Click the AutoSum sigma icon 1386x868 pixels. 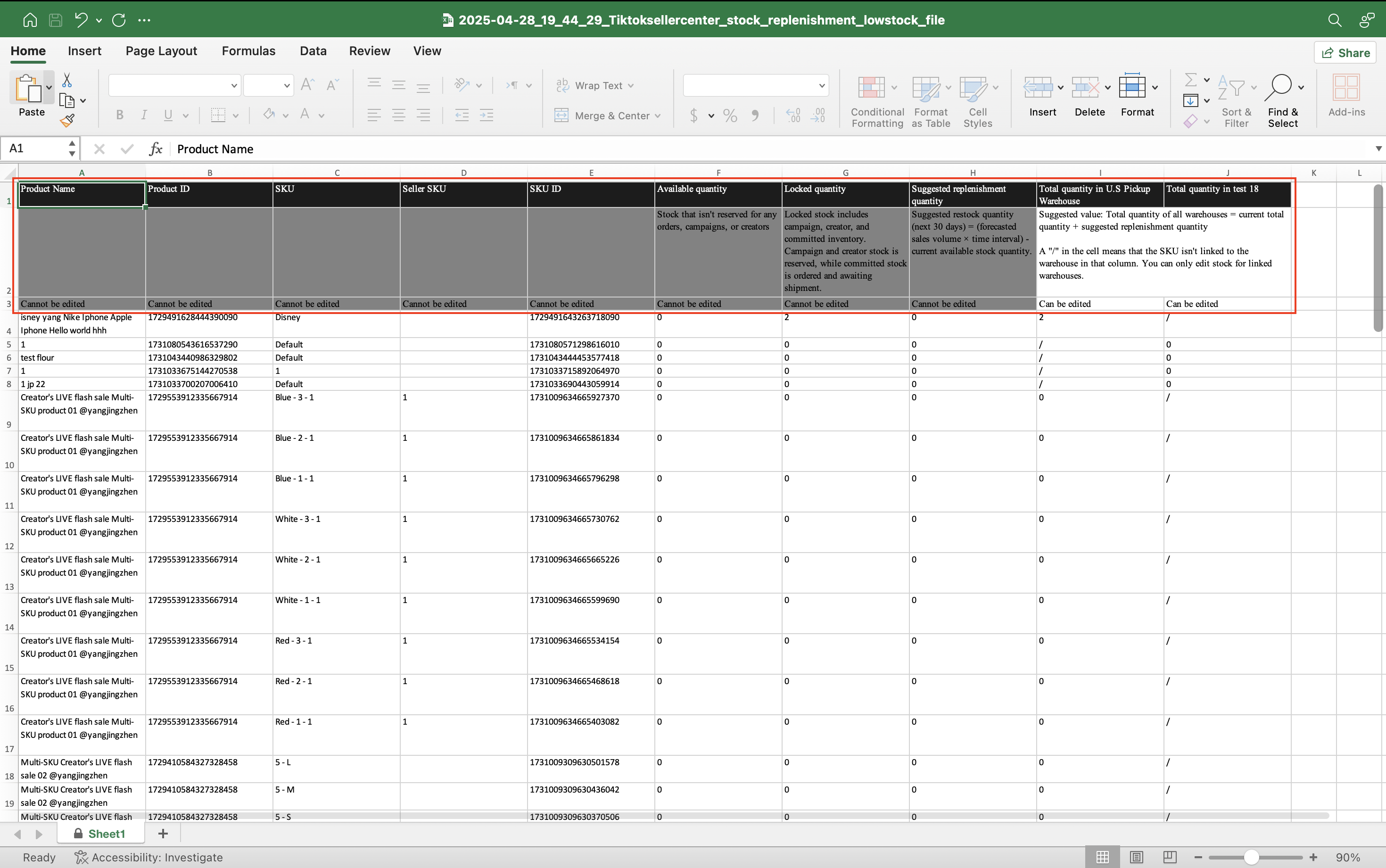[x=1191, y=80]
